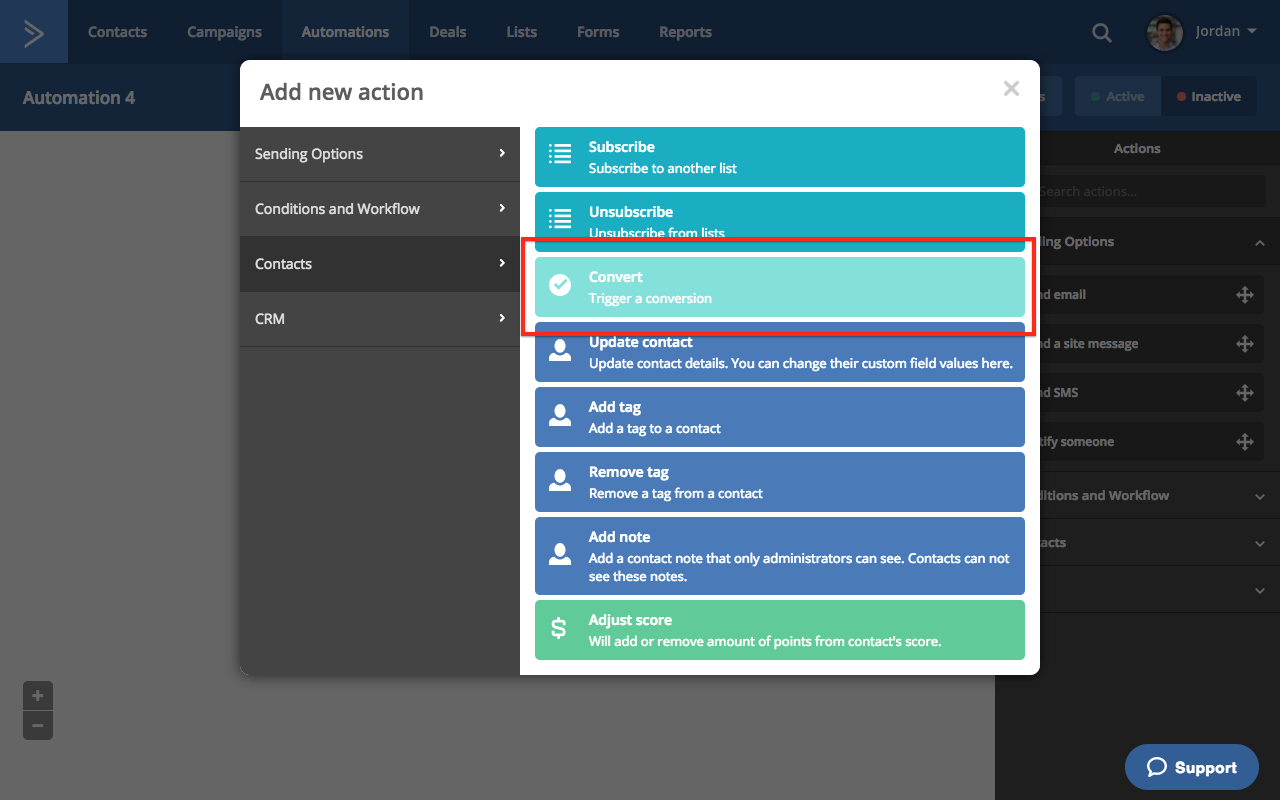The image size is (1280, 800).
Task: Open the Campaigns menu
Action: (224, 32)
